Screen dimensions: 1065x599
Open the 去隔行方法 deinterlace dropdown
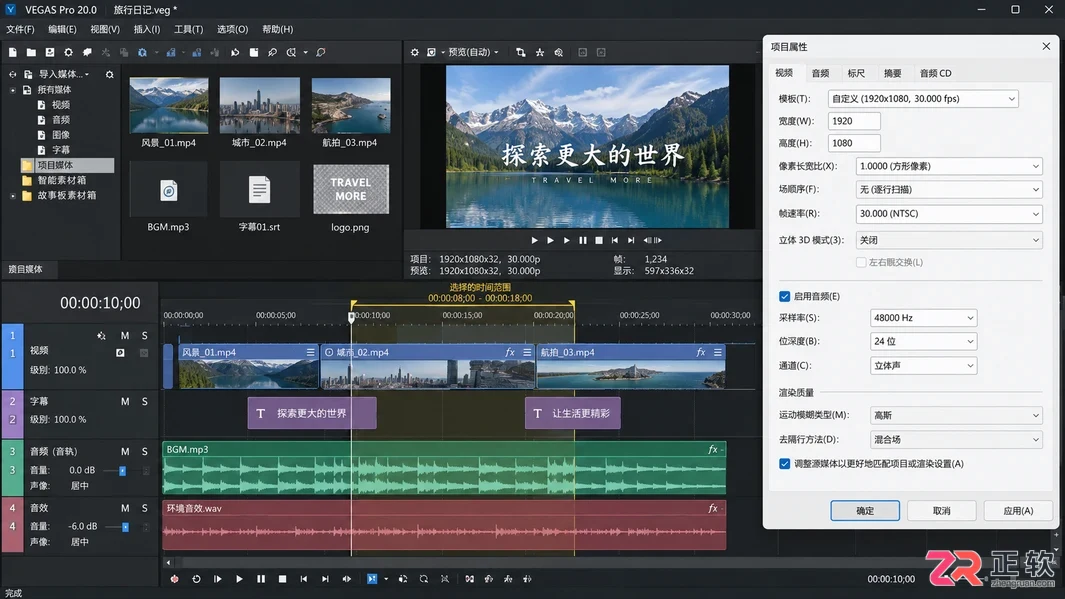point(956,439)
